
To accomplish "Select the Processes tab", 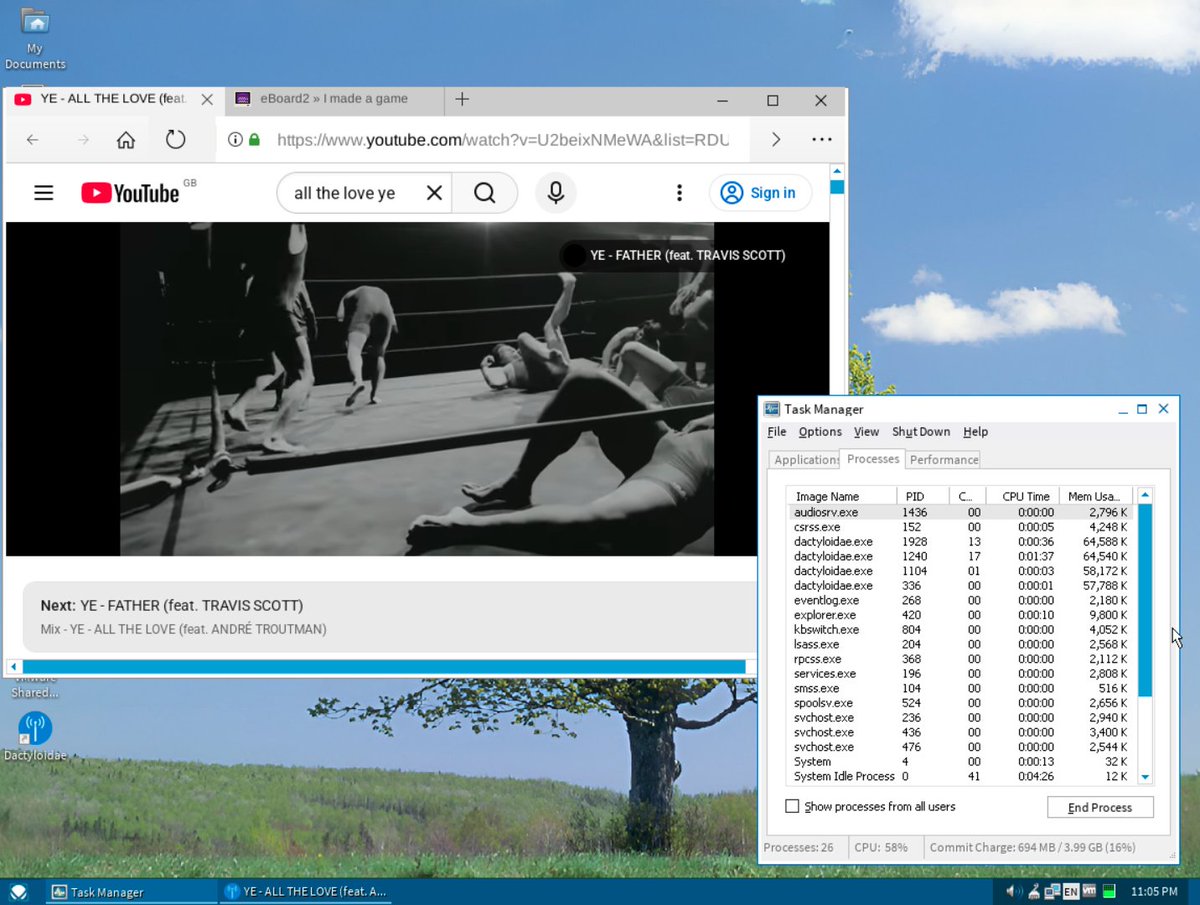I will coord(873,459).
